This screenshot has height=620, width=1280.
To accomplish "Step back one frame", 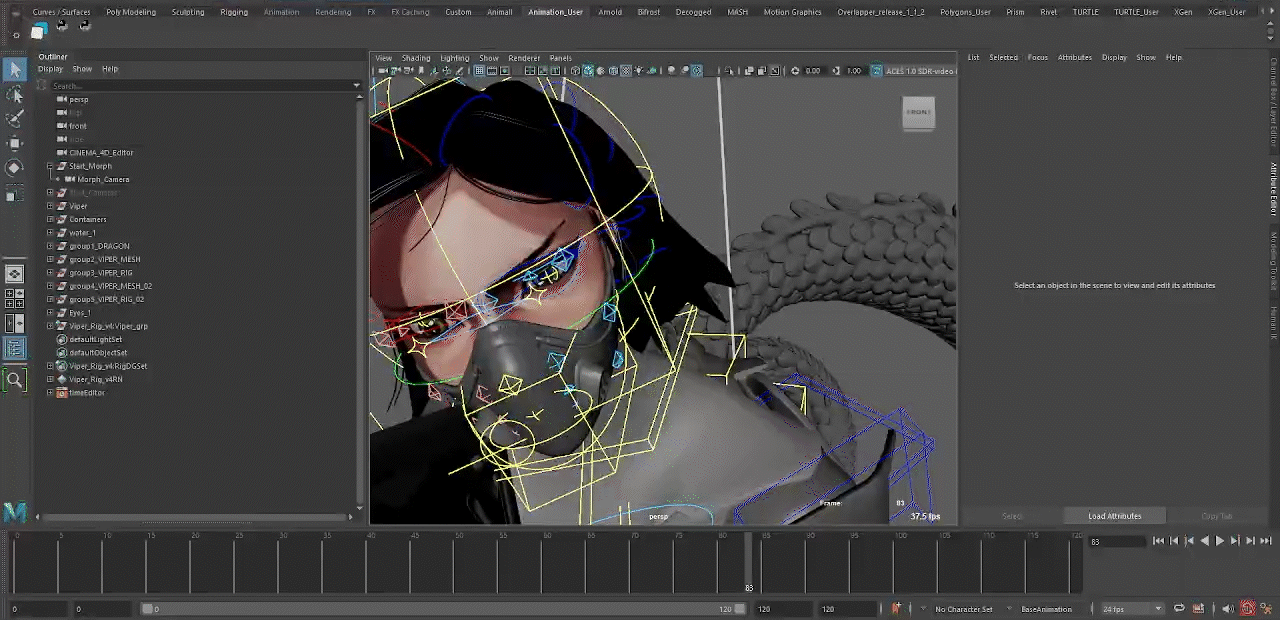I will 1173,541.
